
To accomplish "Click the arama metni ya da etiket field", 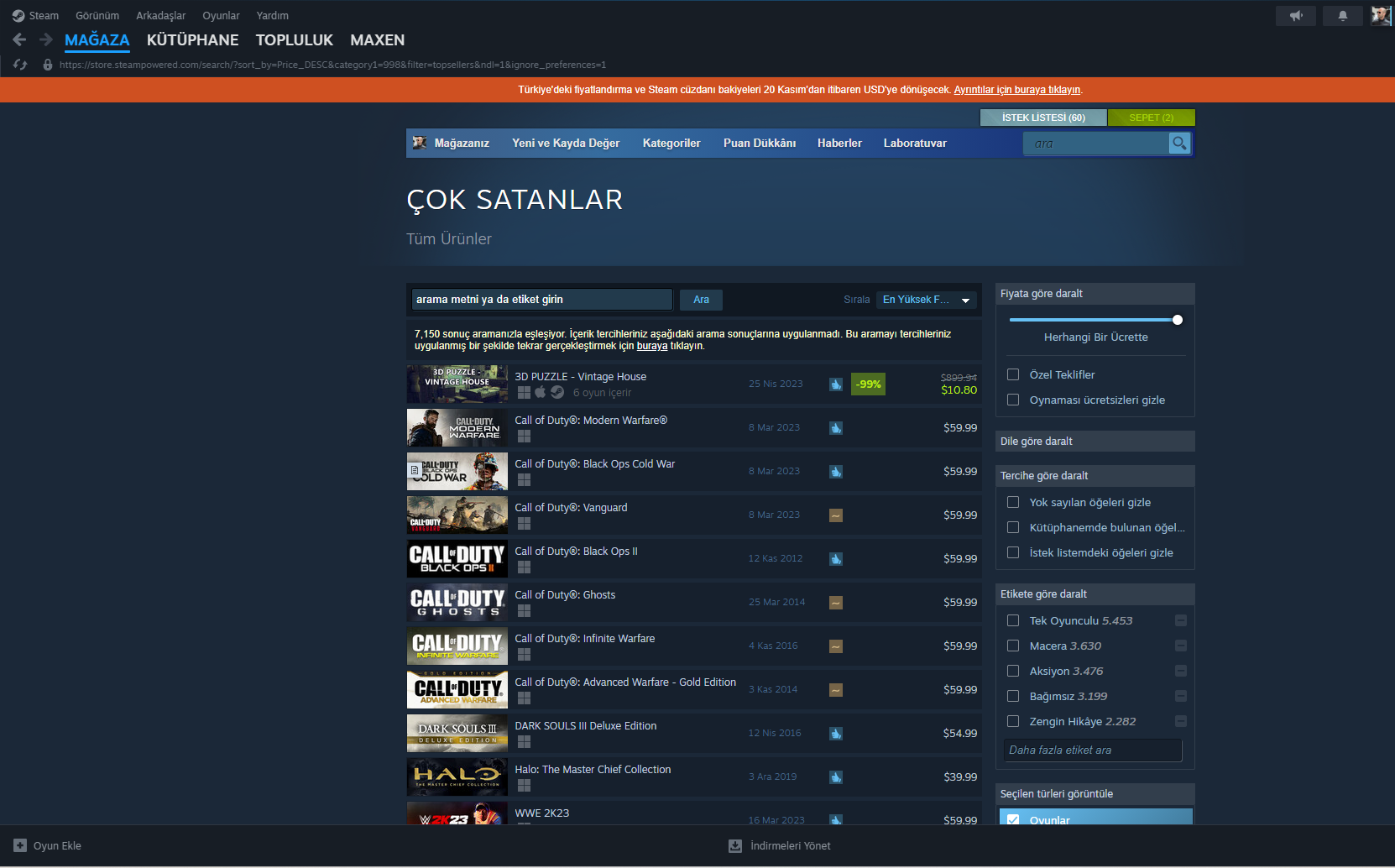I will point(542,300).
